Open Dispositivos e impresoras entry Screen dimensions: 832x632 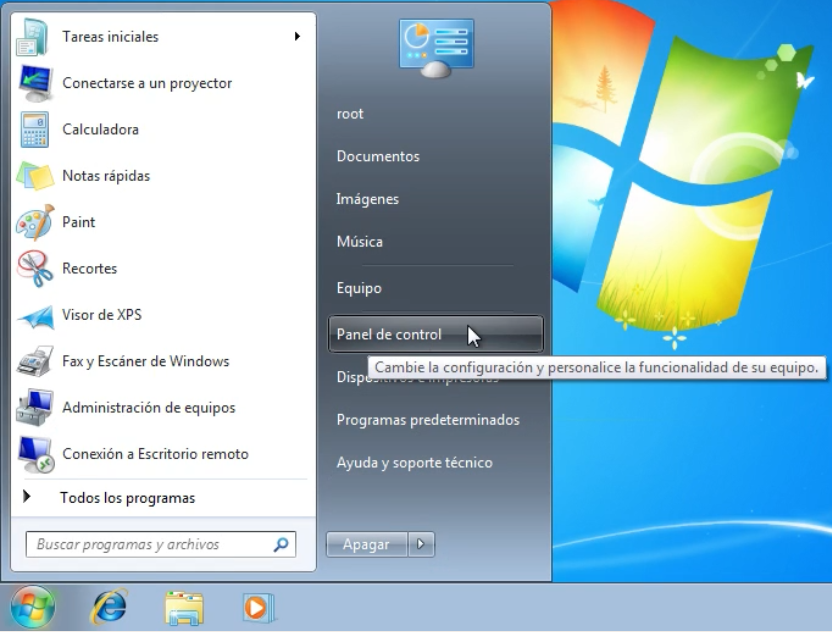point(352,378)
